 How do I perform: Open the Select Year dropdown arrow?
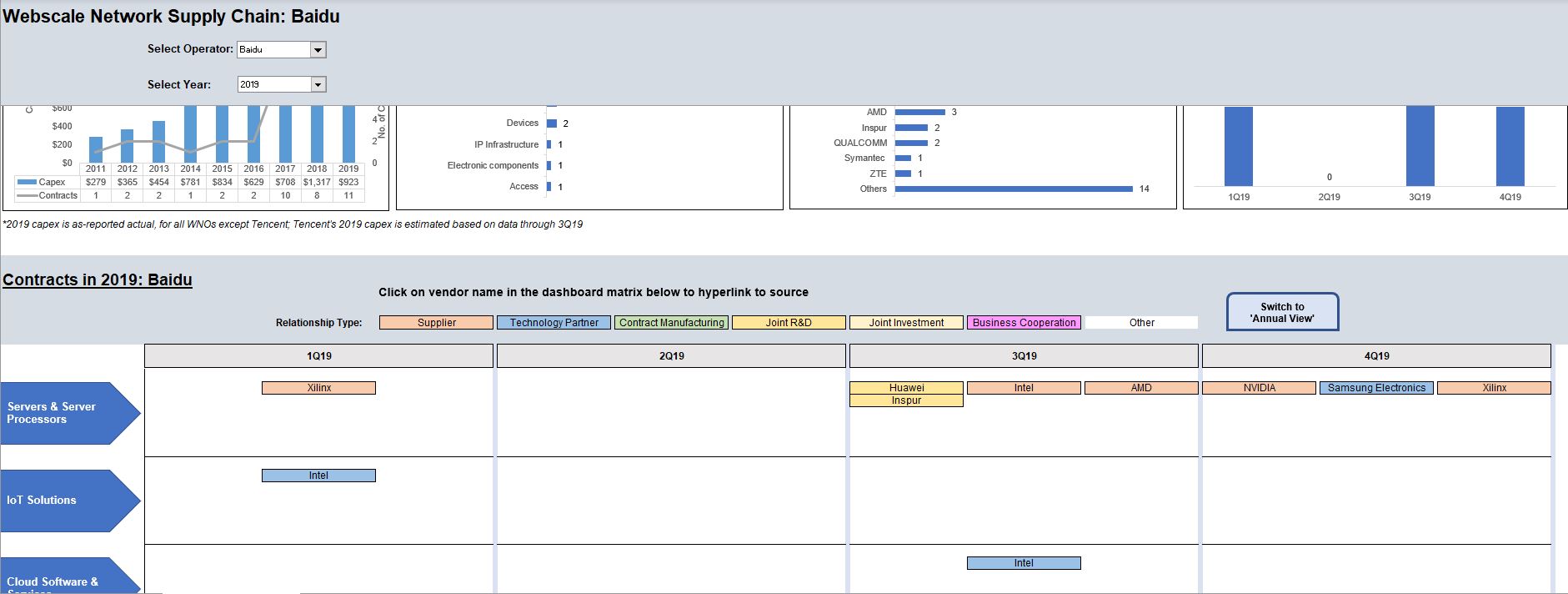click(318, 84)
